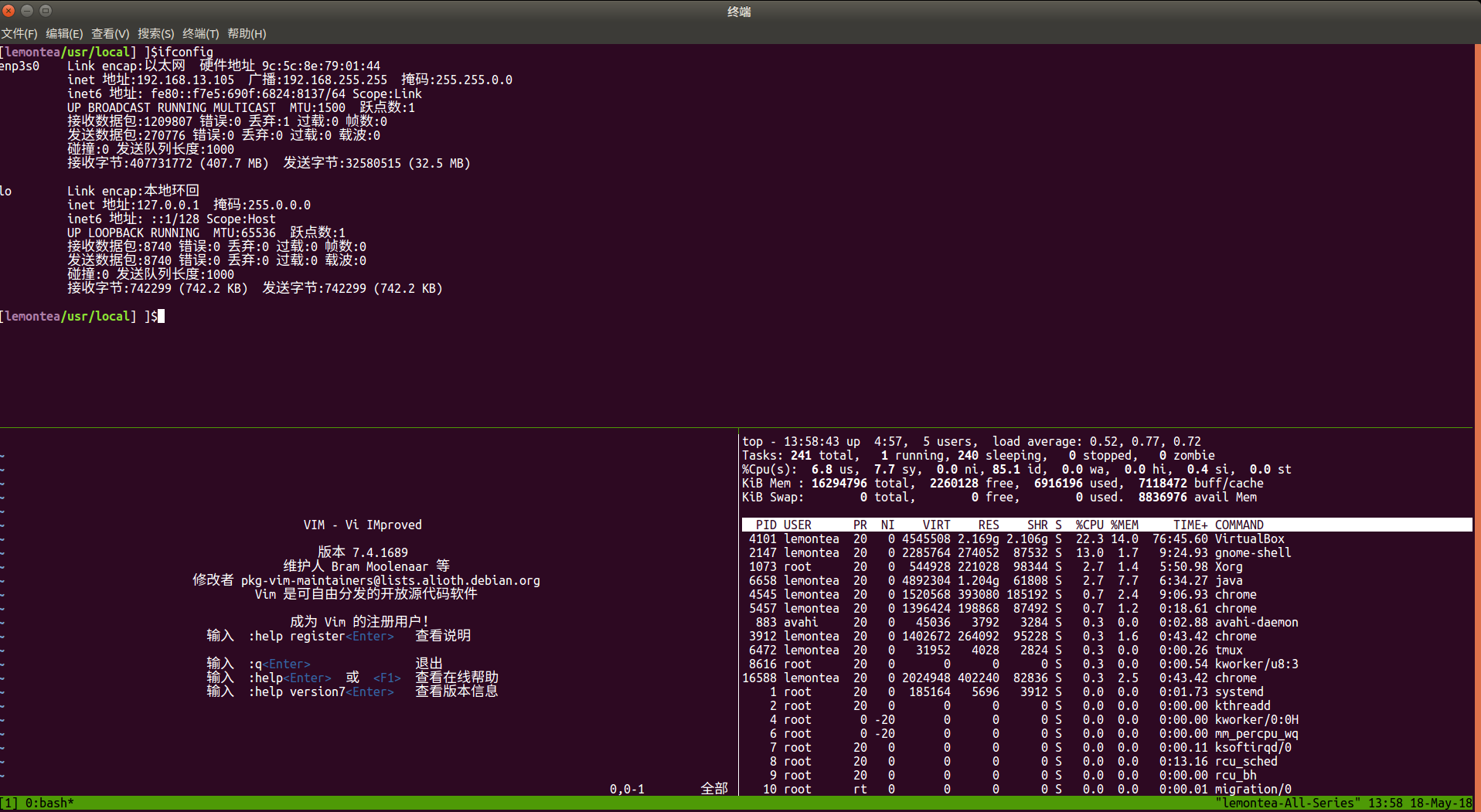This screenshot has width=1481, height=812.
Task: Open the 文件(F) menu
Action: [x=19, y=33]
